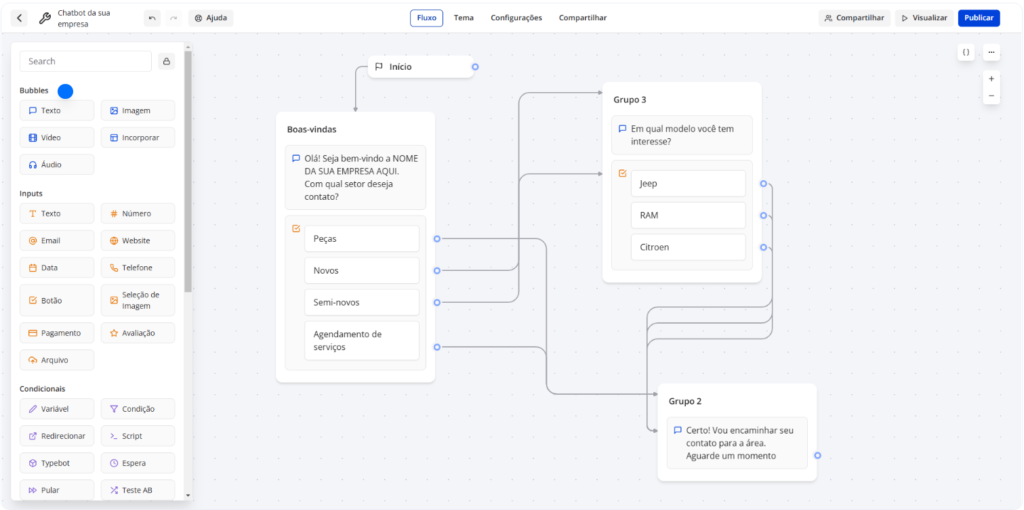The height and width of the screenshot is (510, 1024).
Task: Select the Email input block
Action: (x=57, y=240)
